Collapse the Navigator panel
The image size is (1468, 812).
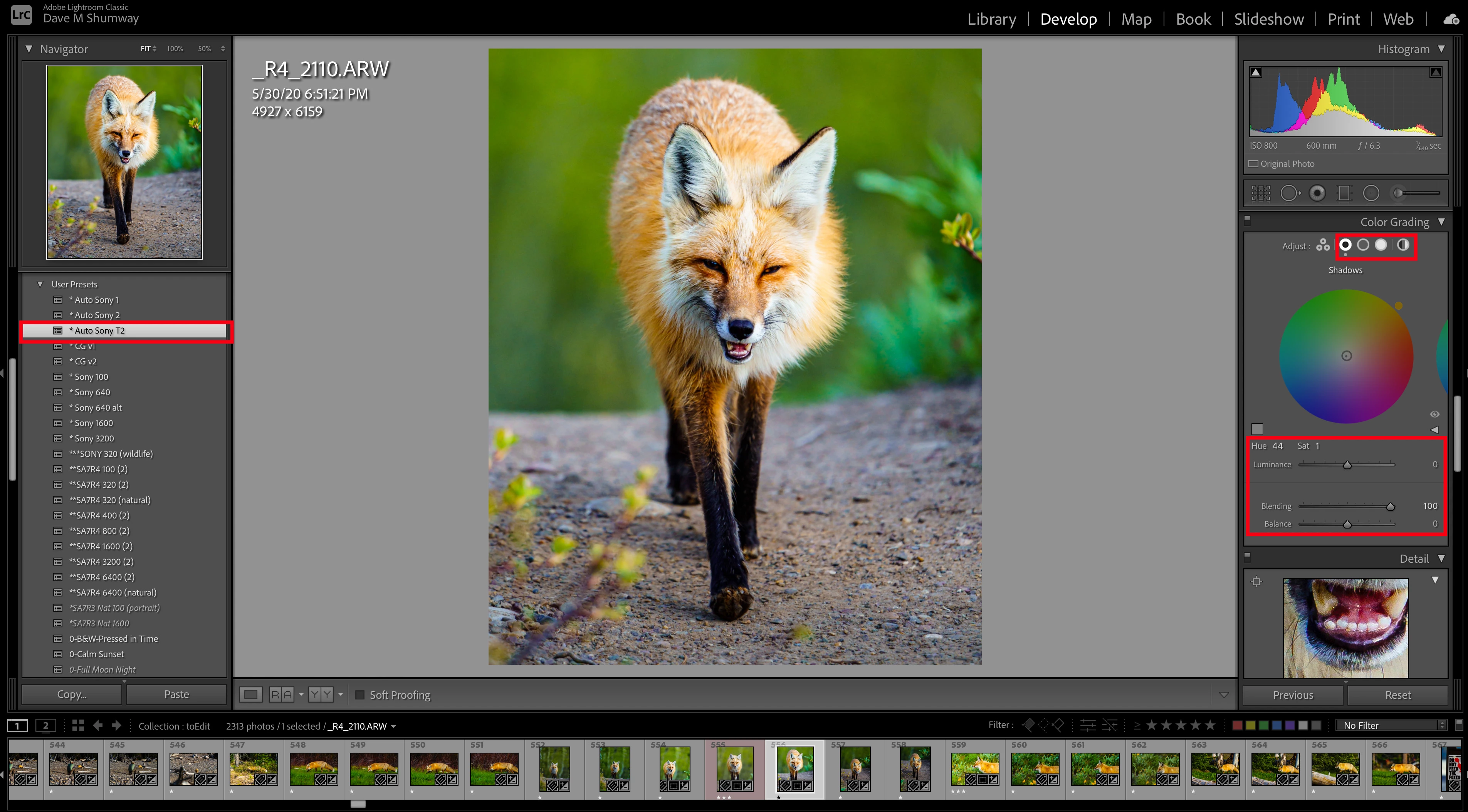pos(29,49)
